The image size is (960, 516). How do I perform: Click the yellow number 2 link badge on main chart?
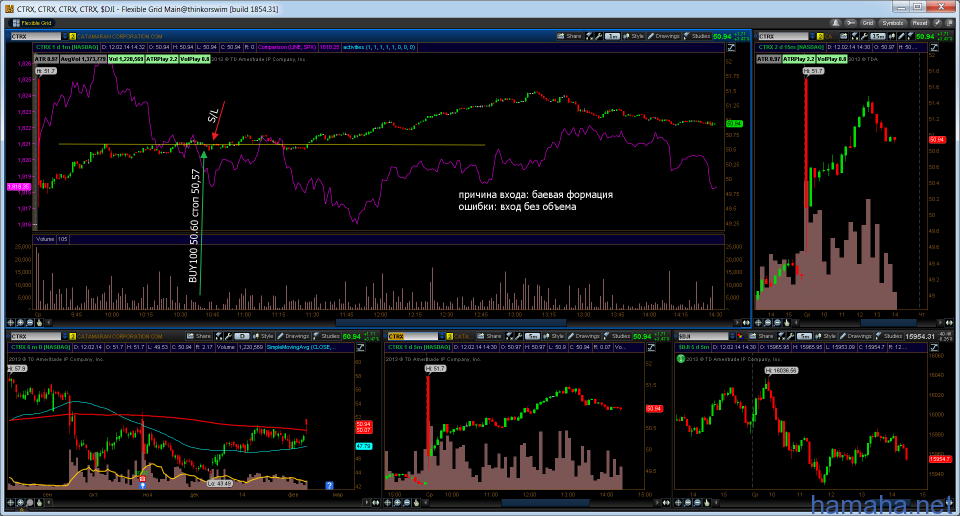(73, 37)
